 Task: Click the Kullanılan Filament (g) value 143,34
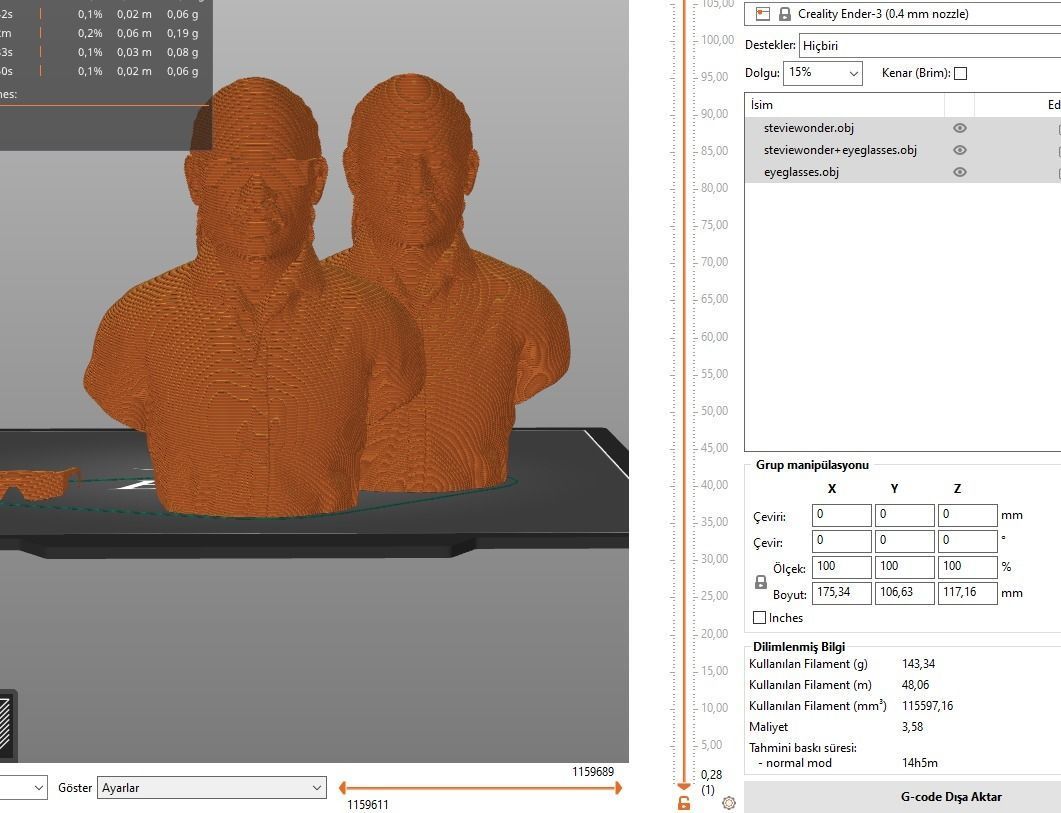coord(918,664)
